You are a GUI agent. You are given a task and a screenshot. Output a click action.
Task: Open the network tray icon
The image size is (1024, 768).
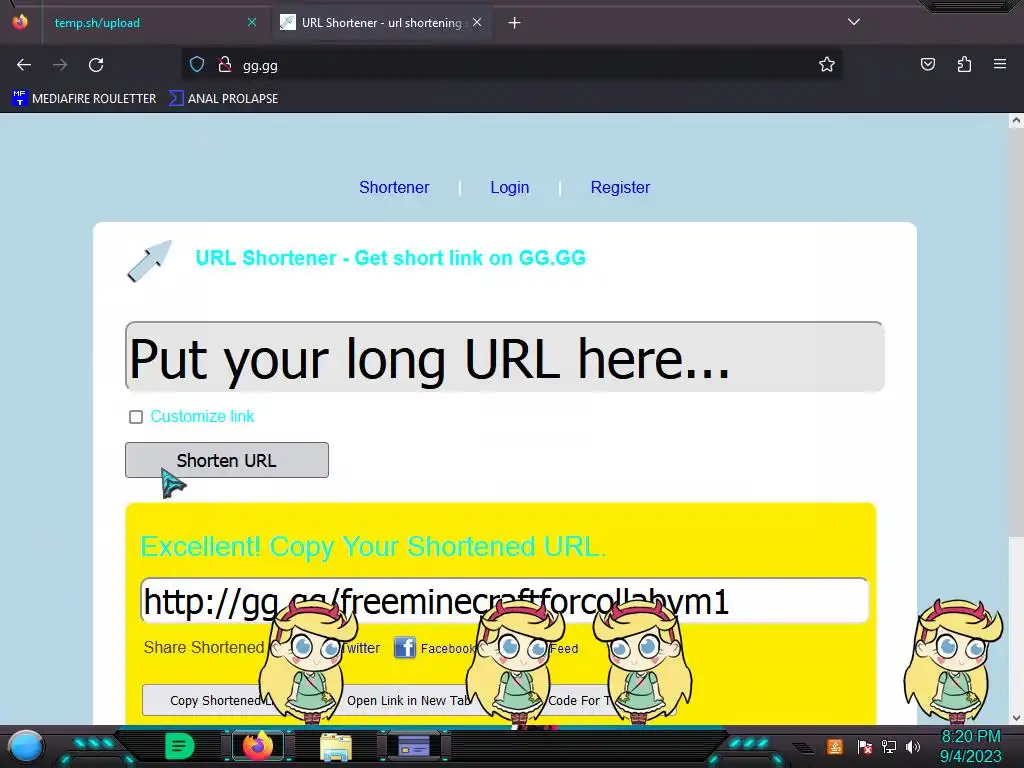point(889,746)
